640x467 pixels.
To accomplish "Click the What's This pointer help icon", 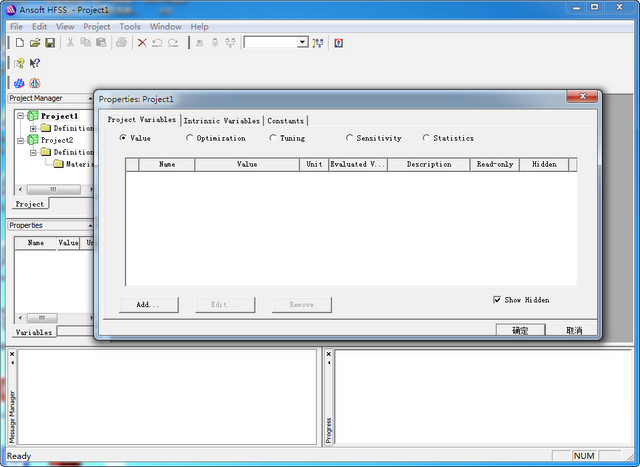I will pyautogui.click(x=35, y=63).
